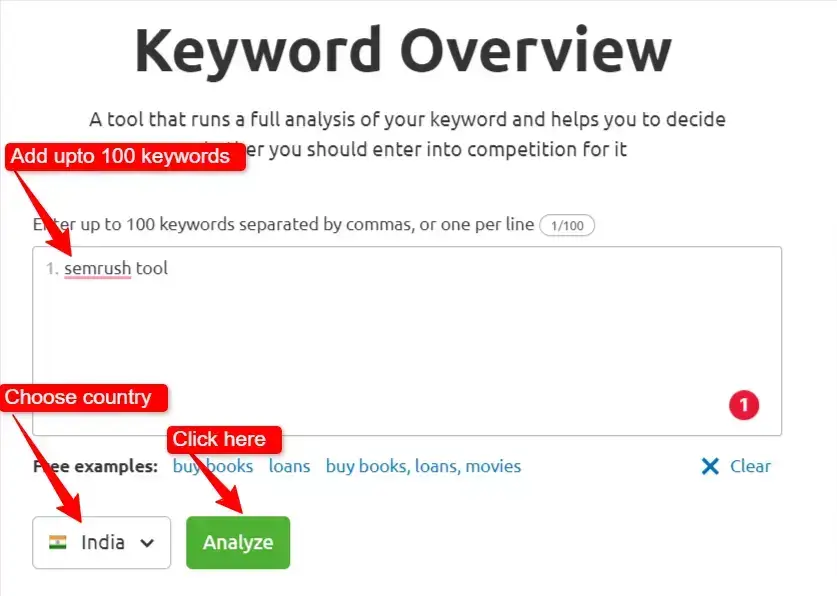Click the Choose country annotation label
Viewport: 837px width, 596px height.
click(x=82, y=397)
